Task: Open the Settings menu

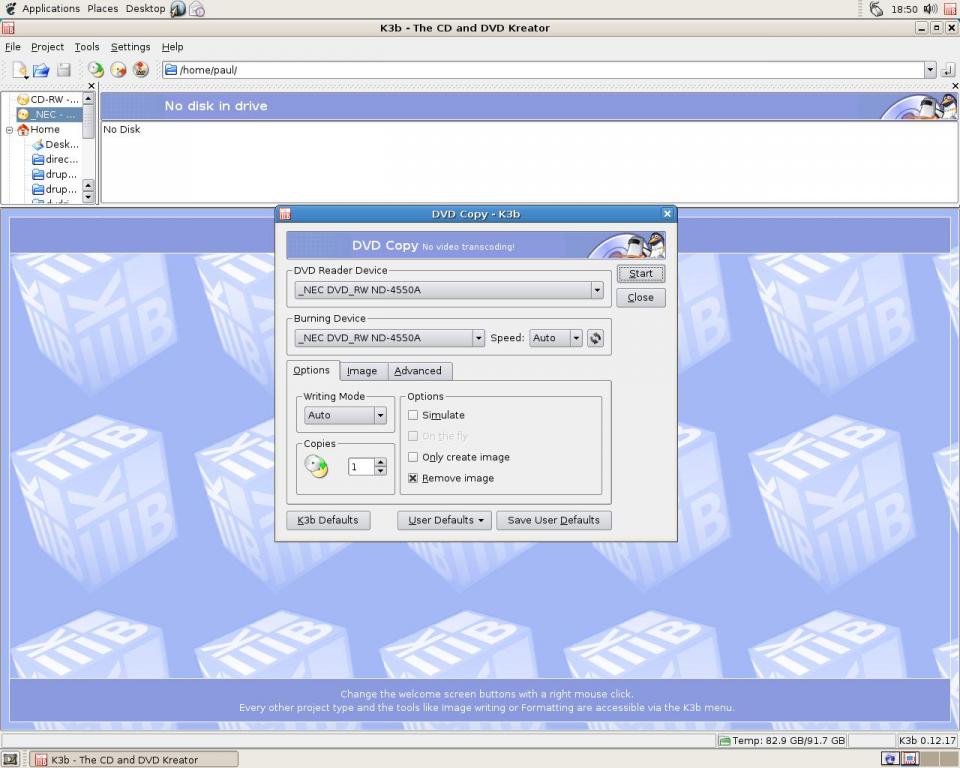Action: [130, 47]
